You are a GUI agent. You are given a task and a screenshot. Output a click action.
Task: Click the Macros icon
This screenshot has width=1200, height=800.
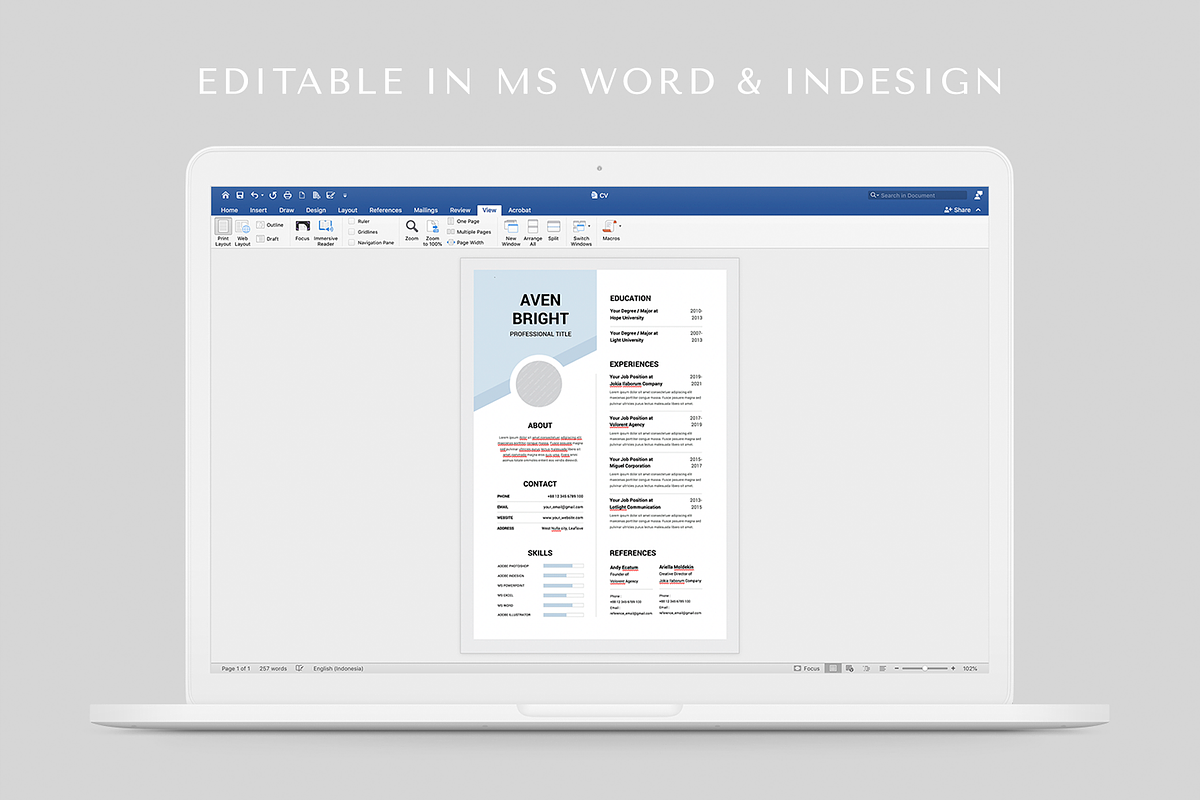tap(610, 227)
